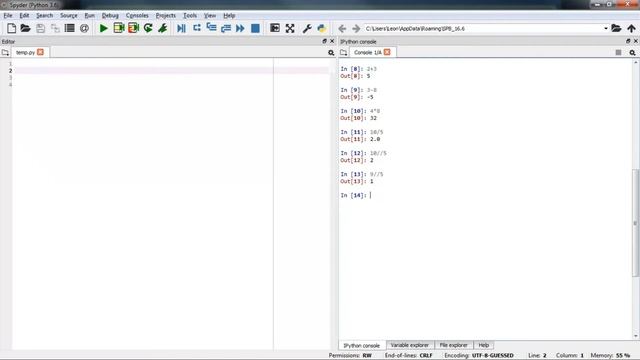The width and height of the screenshot is (640, 360).
Task: Click the CRLF end-of-lines status entry
Action: [426, 356]
